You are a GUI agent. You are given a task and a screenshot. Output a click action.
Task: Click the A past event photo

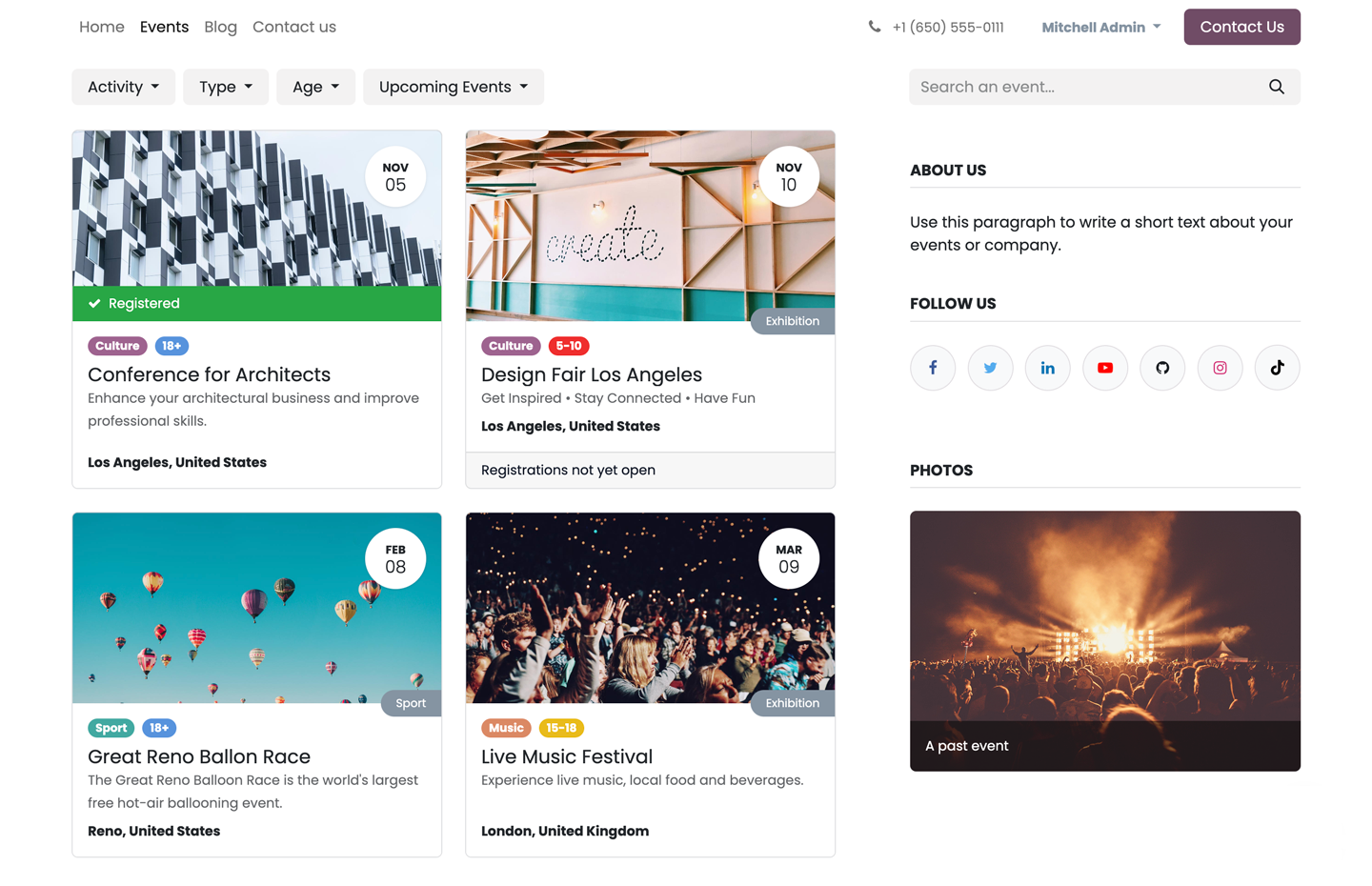click(1104, 640)
